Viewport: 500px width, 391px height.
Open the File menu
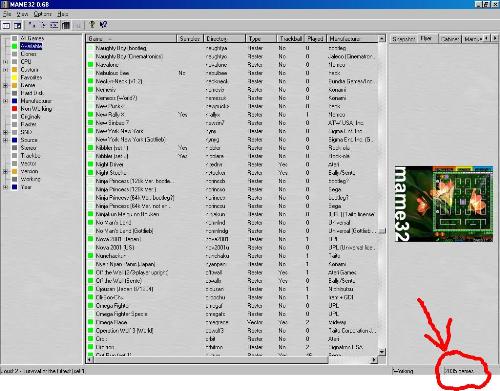[7, 14]
